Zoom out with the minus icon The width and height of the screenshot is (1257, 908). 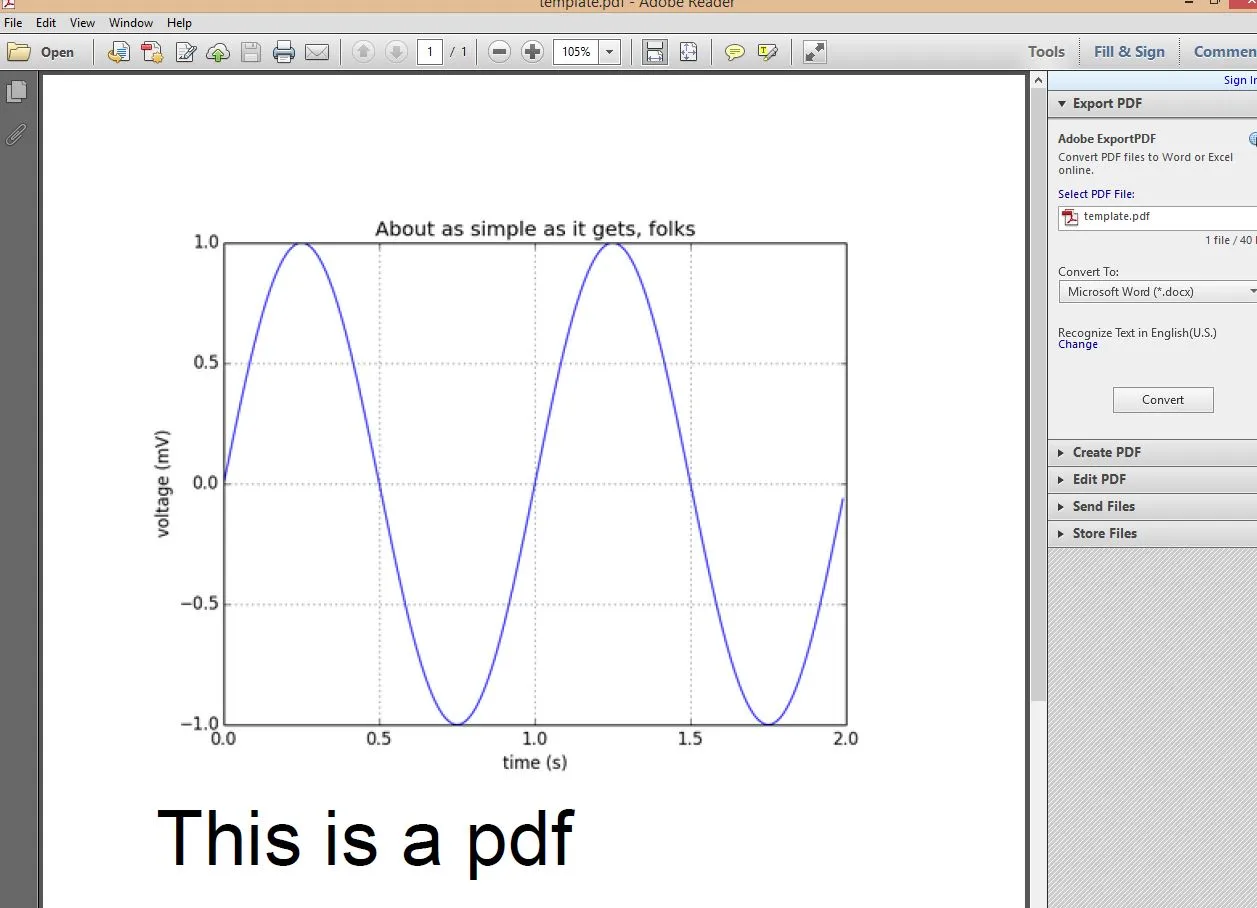pos(500,51)
